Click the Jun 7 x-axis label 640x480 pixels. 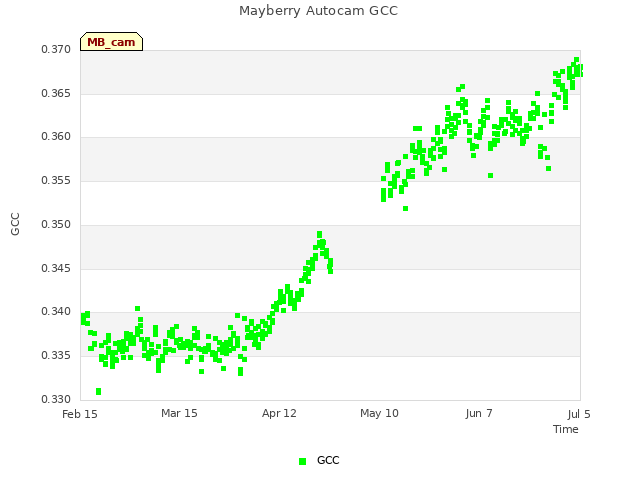tap(479, 413)
